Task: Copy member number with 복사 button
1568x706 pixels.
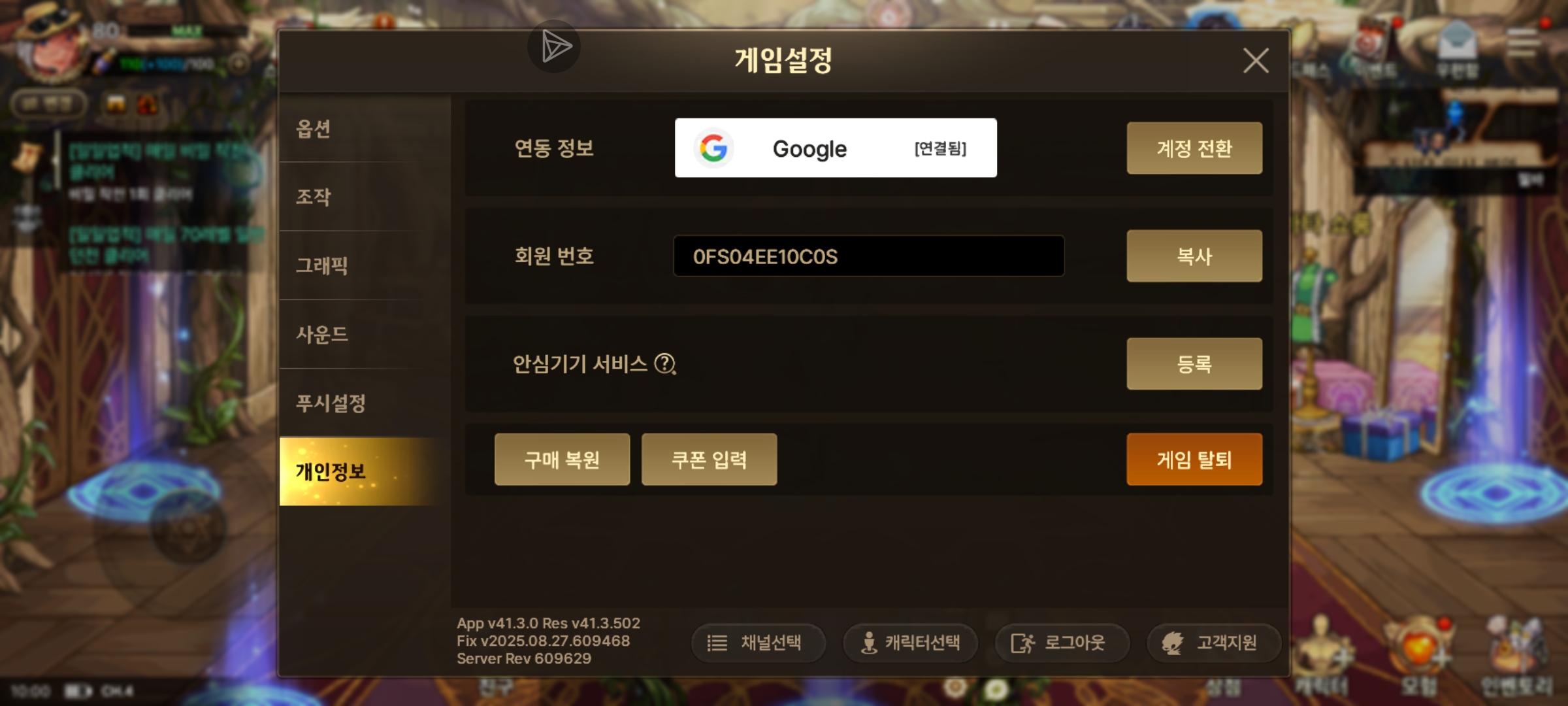Action: tap(1194, 256)
